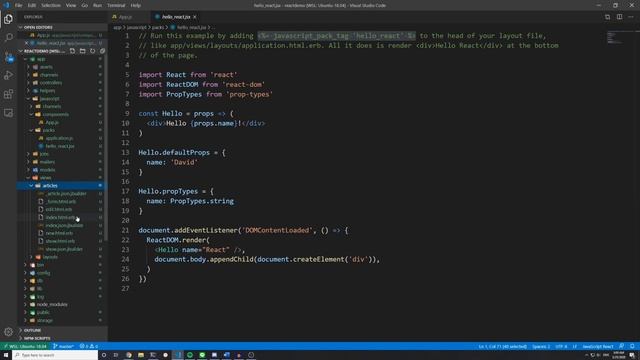Click the master branch indicator

(x=63, y=346)
